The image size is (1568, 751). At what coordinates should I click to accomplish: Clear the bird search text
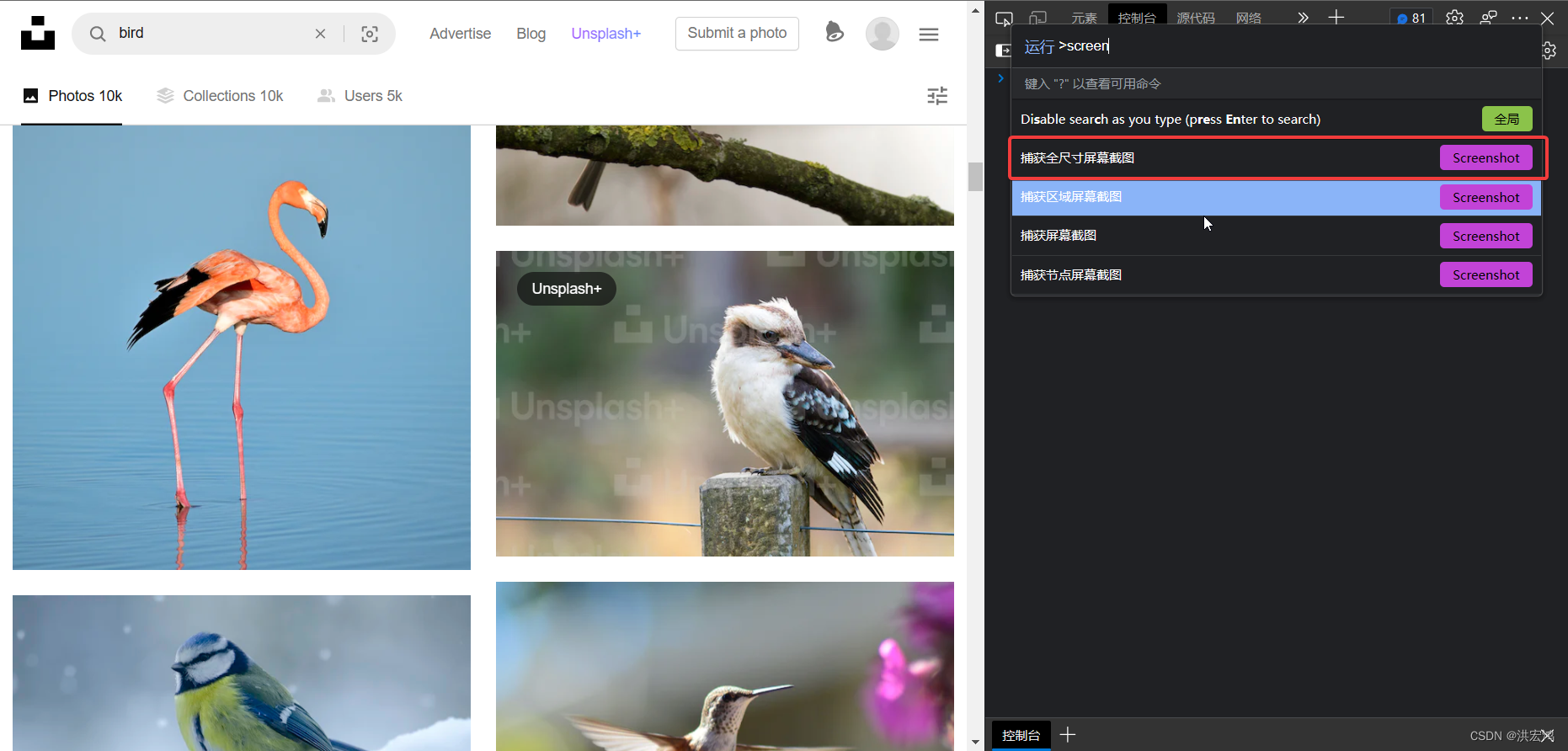(320, 34)
